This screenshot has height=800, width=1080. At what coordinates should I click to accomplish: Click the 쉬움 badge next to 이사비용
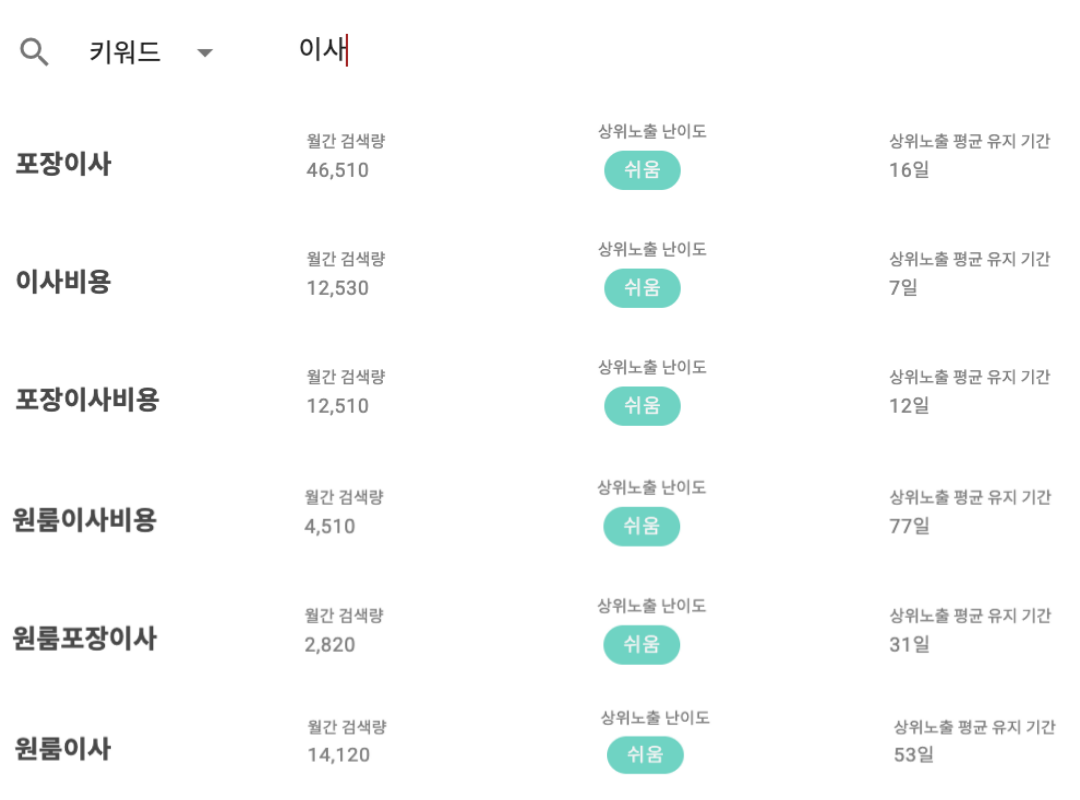(642, 288)
